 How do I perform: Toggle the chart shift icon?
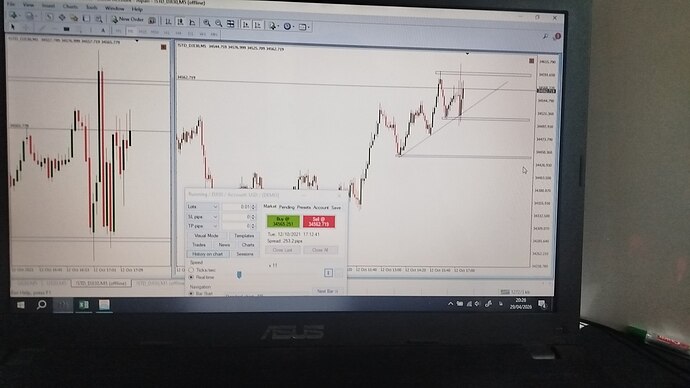tap(257, 25)
